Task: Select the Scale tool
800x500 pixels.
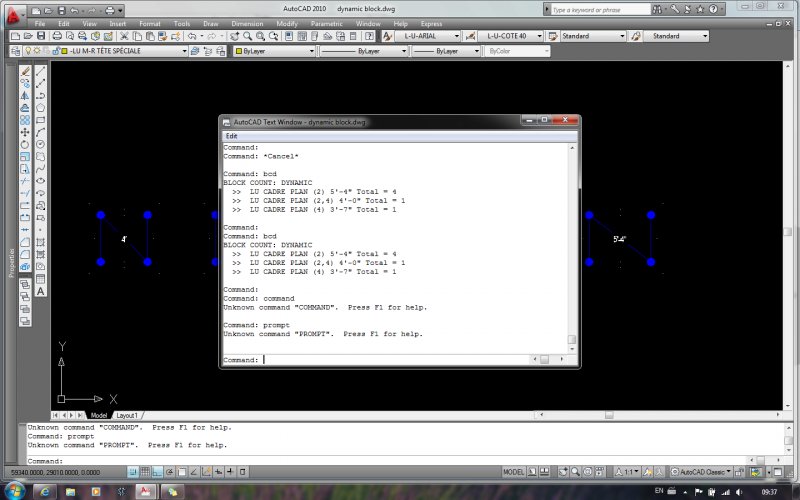Action: (x=24, y=157)
